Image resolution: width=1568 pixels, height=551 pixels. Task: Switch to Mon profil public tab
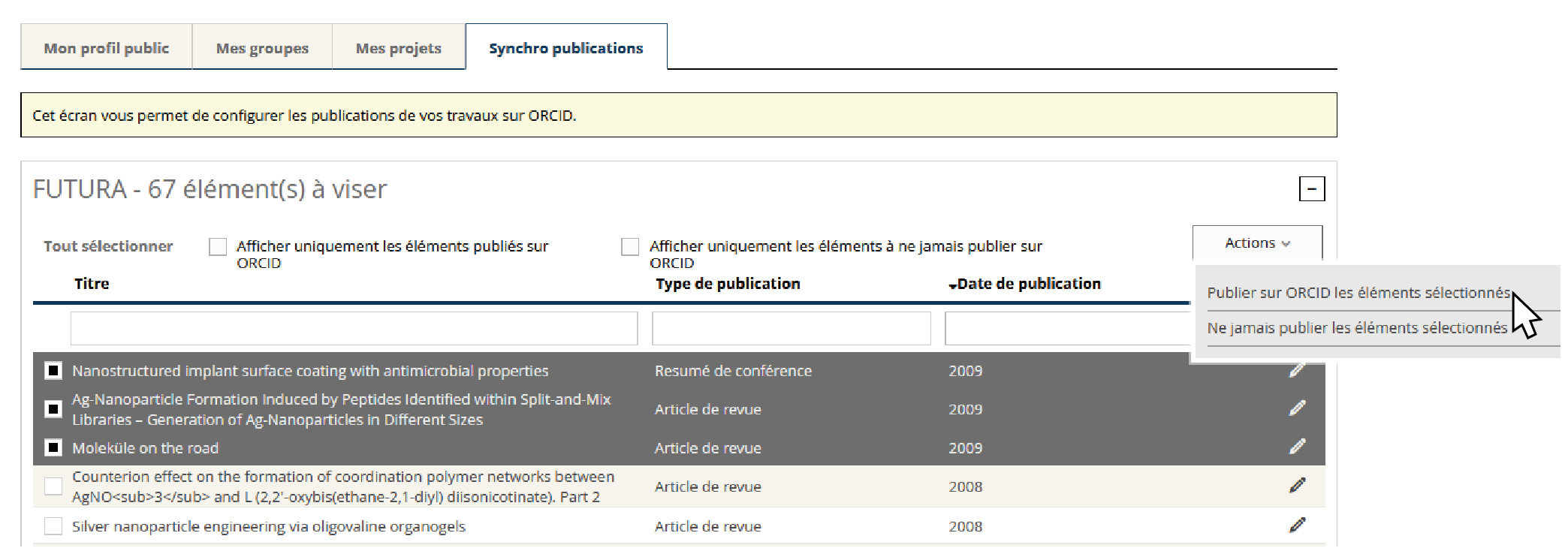(107, 47)
